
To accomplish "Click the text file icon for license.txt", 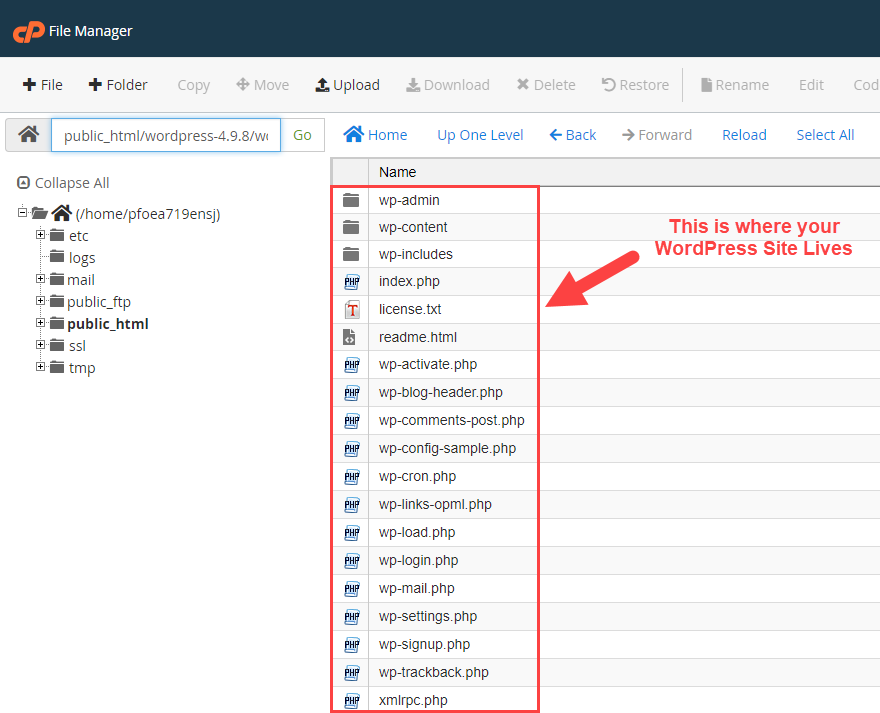I will point(351,310).
